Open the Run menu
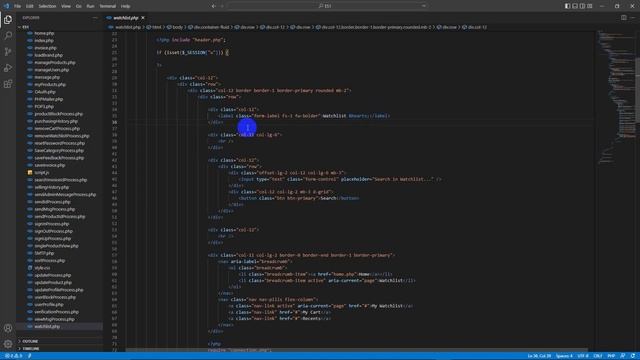The height and width of the screenshot is (360, 640). pos(91,6)
